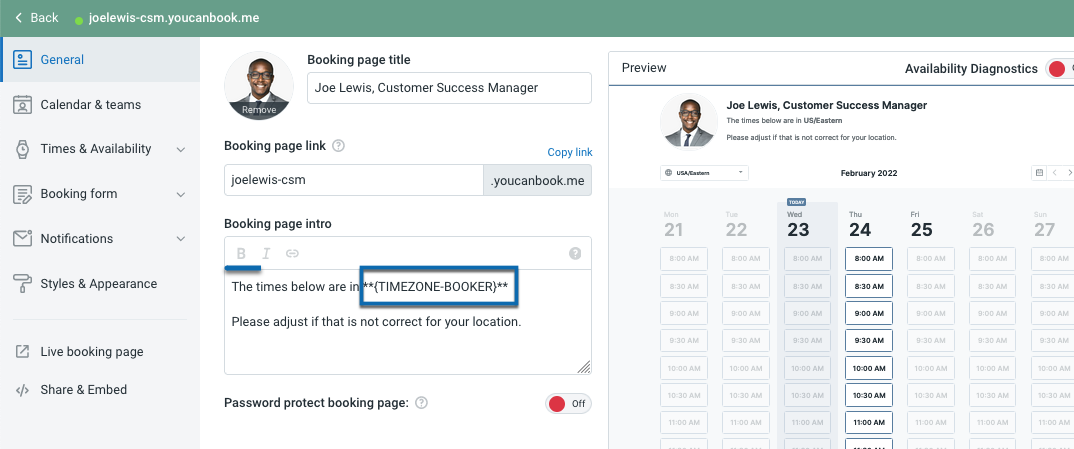
Task: Toggle Availability Diagnostics switch
Action: pyautogui.click(x=1058, y=69)
